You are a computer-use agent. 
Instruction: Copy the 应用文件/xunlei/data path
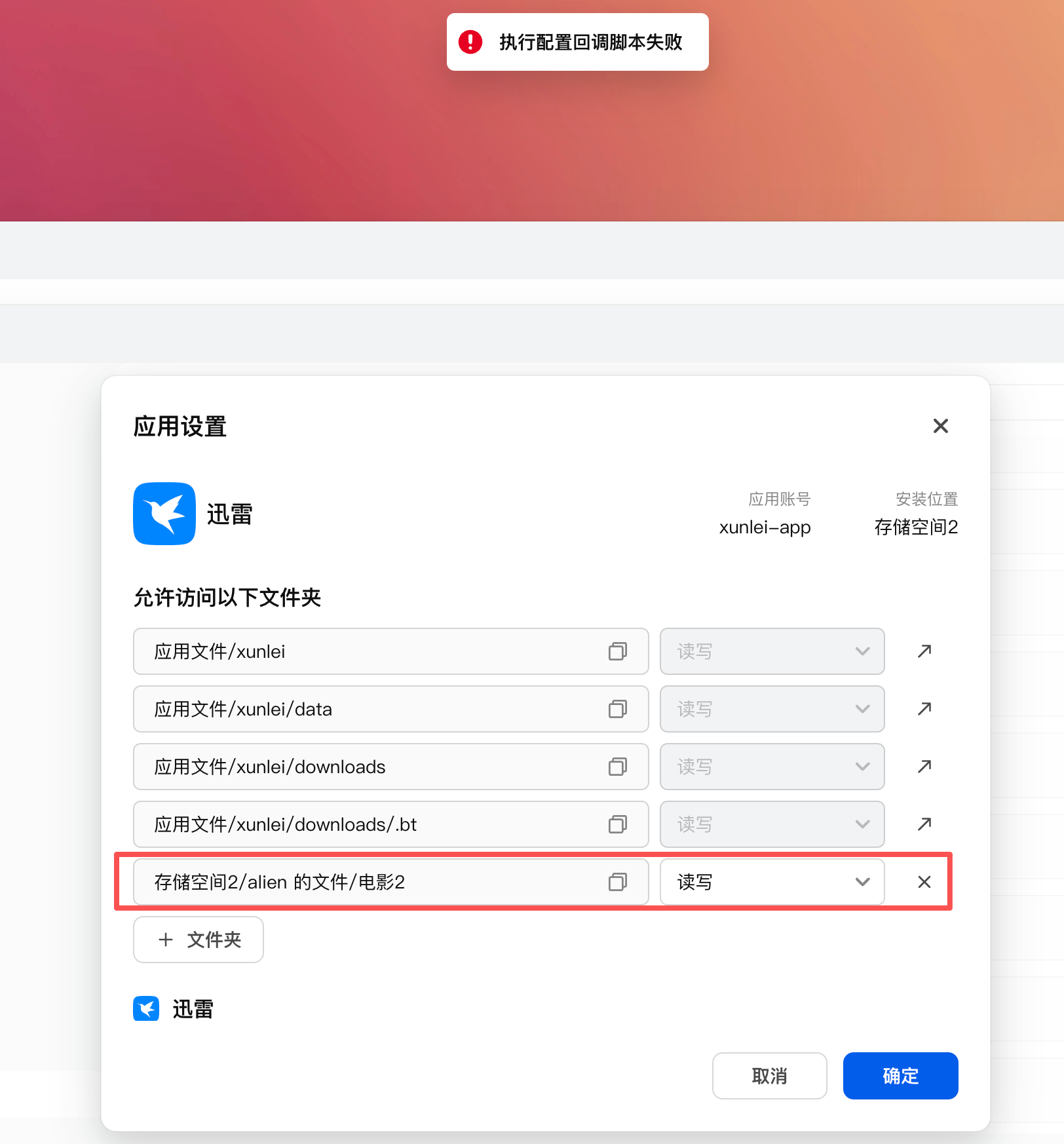tap(618, 709)
